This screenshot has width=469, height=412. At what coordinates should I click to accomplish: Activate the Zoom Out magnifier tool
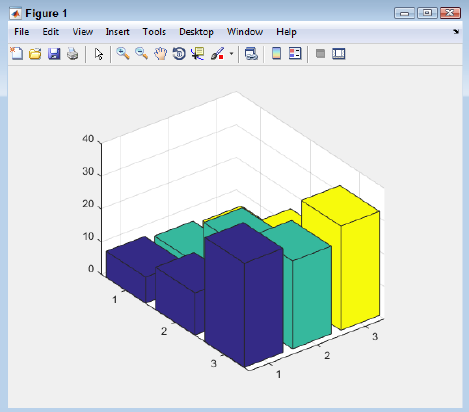tap(142, 53)
